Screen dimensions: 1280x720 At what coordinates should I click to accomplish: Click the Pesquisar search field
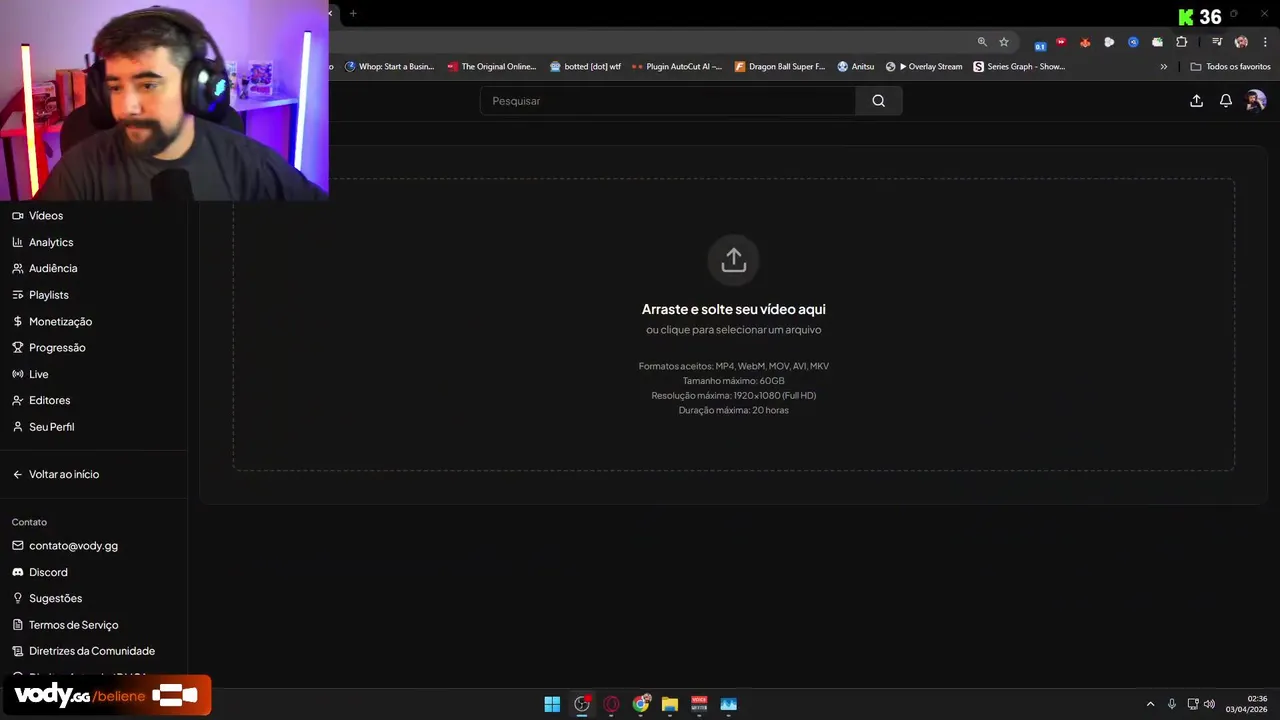tap(668, 101)
